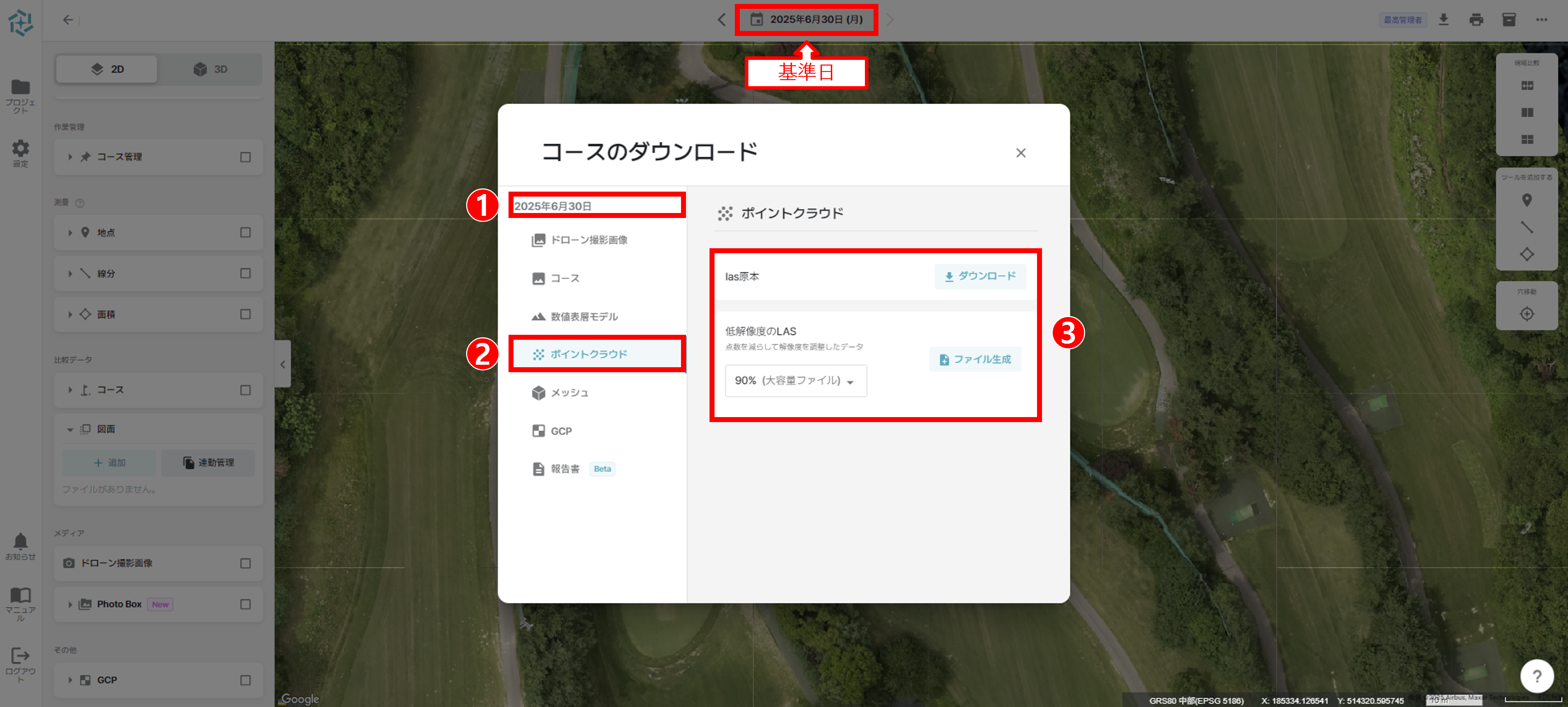
Task: Enable the 地点 layer checkbox
Action: (245, 233)
